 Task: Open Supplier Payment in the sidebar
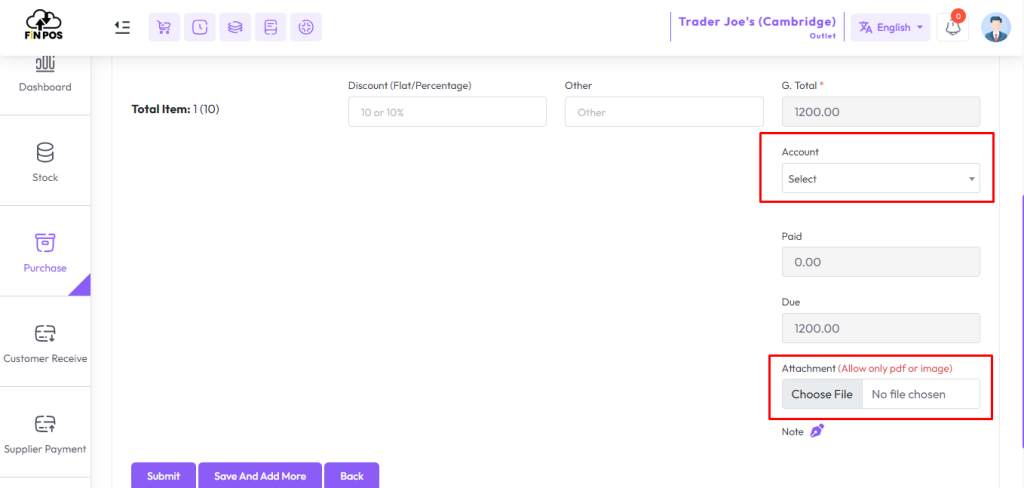pos(45,432)
